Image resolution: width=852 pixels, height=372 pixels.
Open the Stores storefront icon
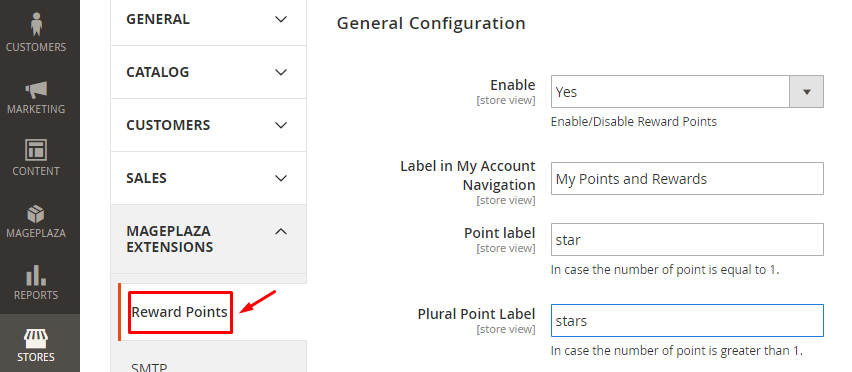[x=36, y=338]
